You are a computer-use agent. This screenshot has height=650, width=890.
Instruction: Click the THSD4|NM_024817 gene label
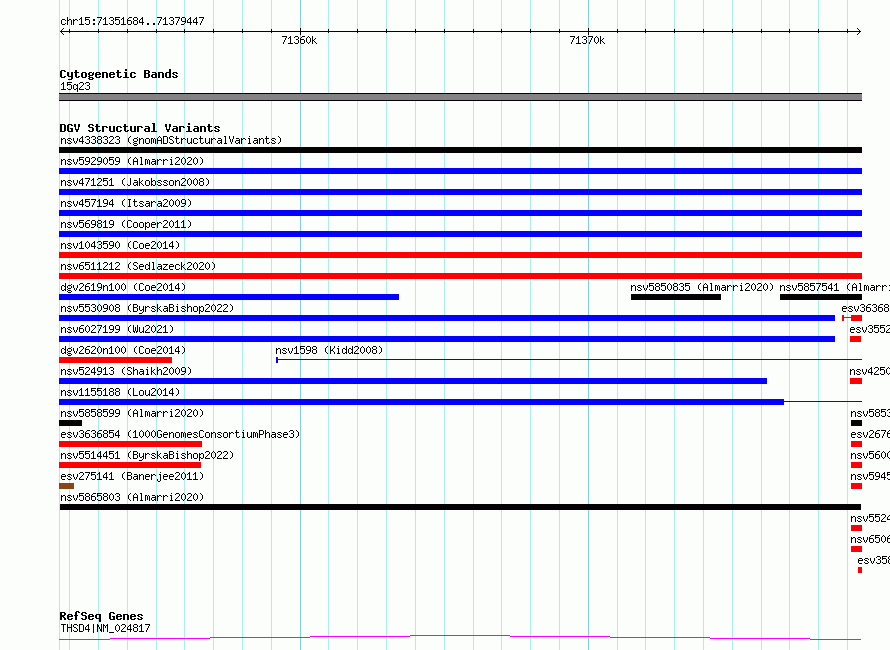tap(105, 628)
